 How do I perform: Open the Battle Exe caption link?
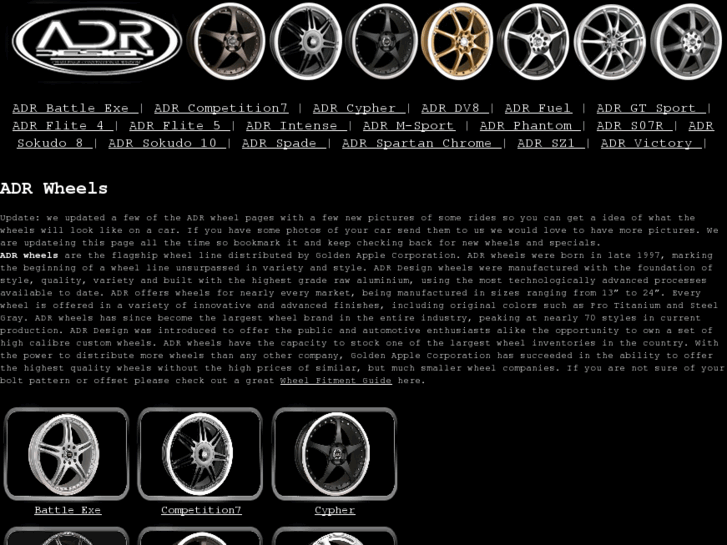click(x=68, y=510)
